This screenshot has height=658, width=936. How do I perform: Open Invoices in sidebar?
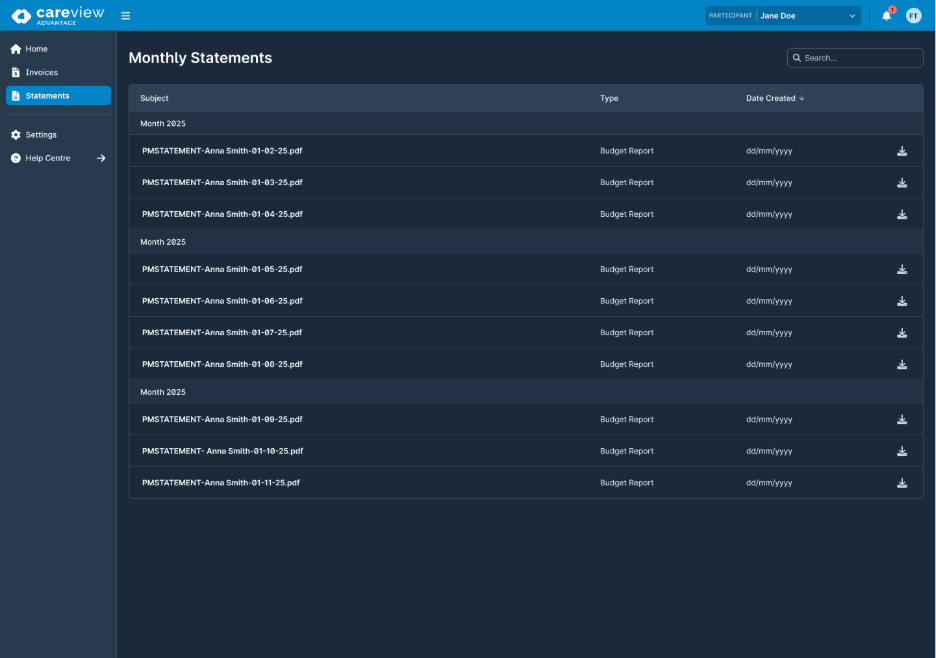pyautogui.click(x=42, y=73)
